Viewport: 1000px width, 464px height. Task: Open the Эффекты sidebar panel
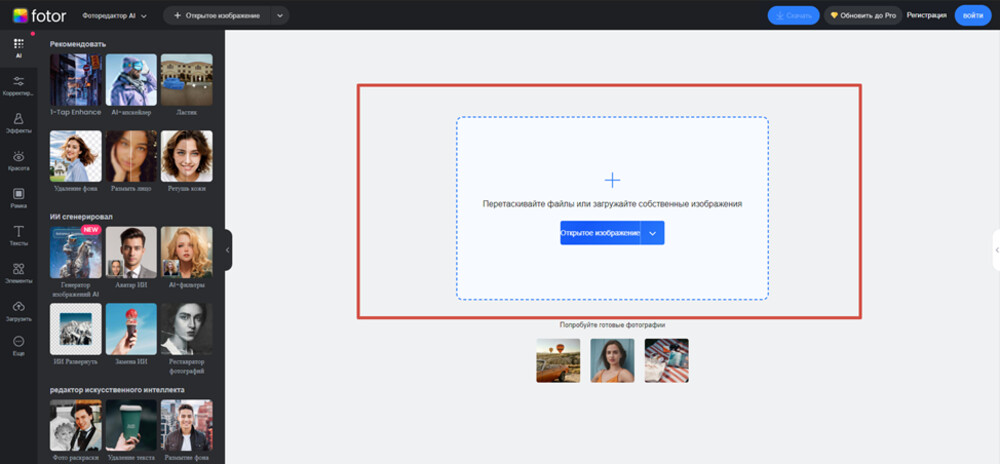click(x=18, y=122)
